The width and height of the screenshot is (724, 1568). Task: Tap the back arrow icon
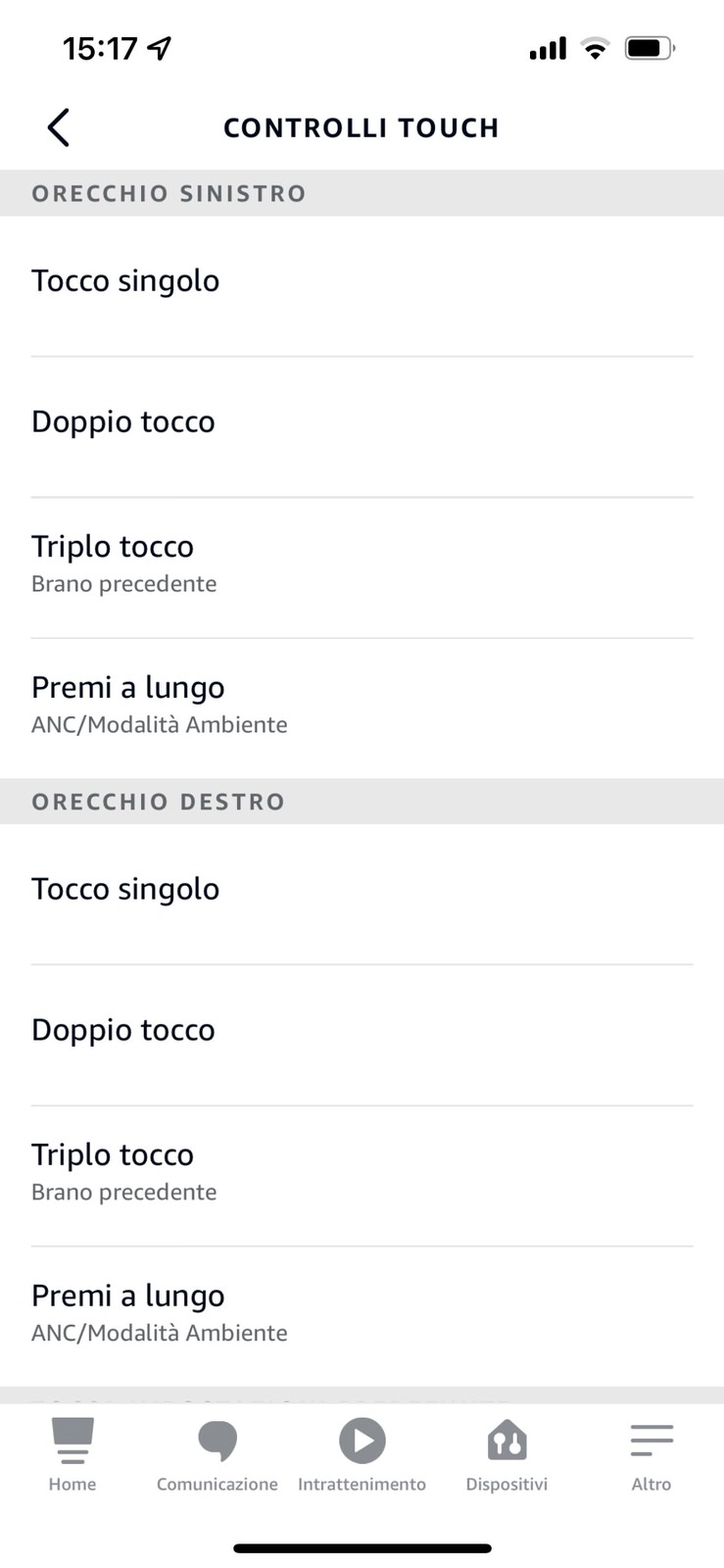click(59, 127)
